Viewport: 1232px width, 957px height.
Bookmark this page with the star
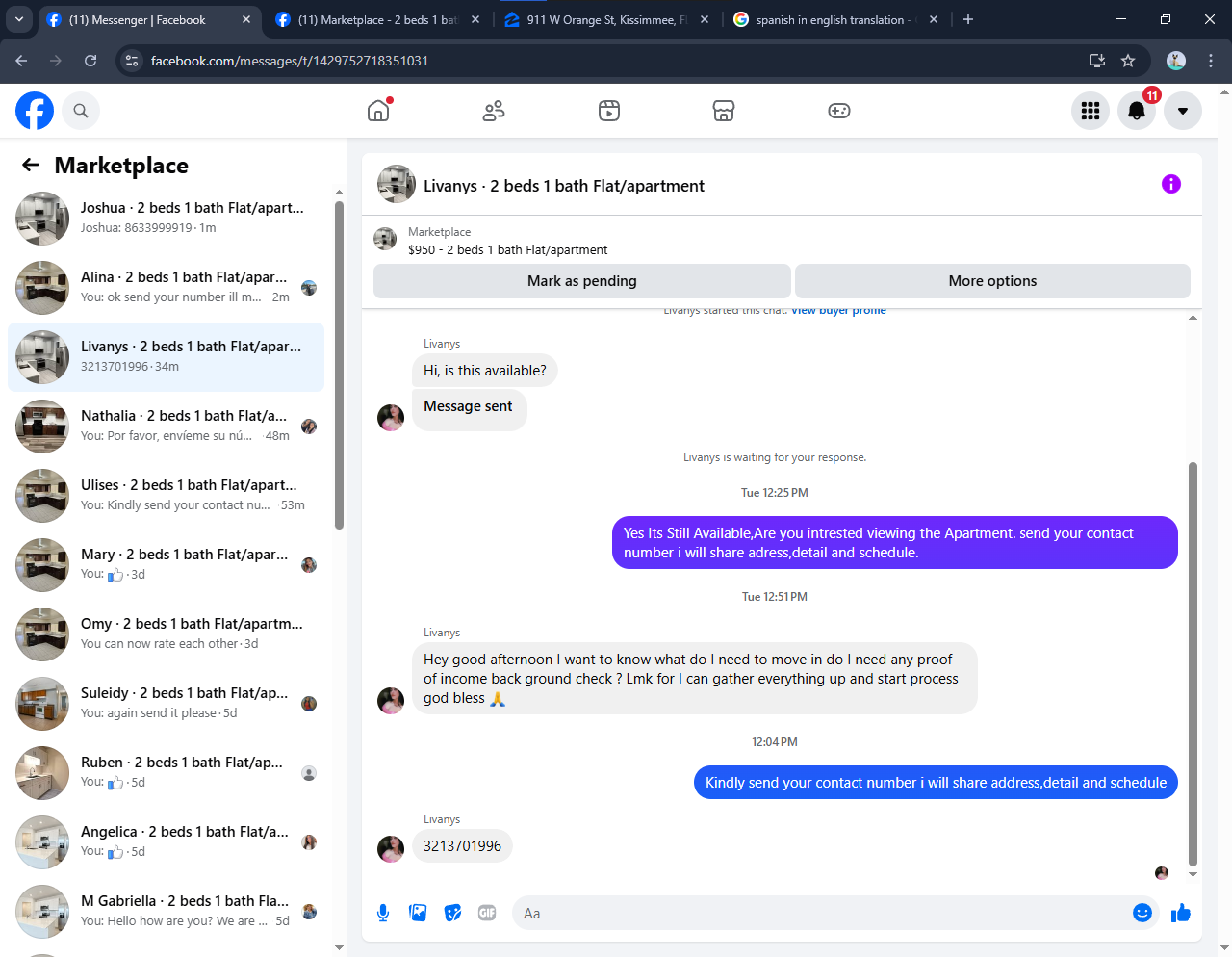click(1128, 61)
